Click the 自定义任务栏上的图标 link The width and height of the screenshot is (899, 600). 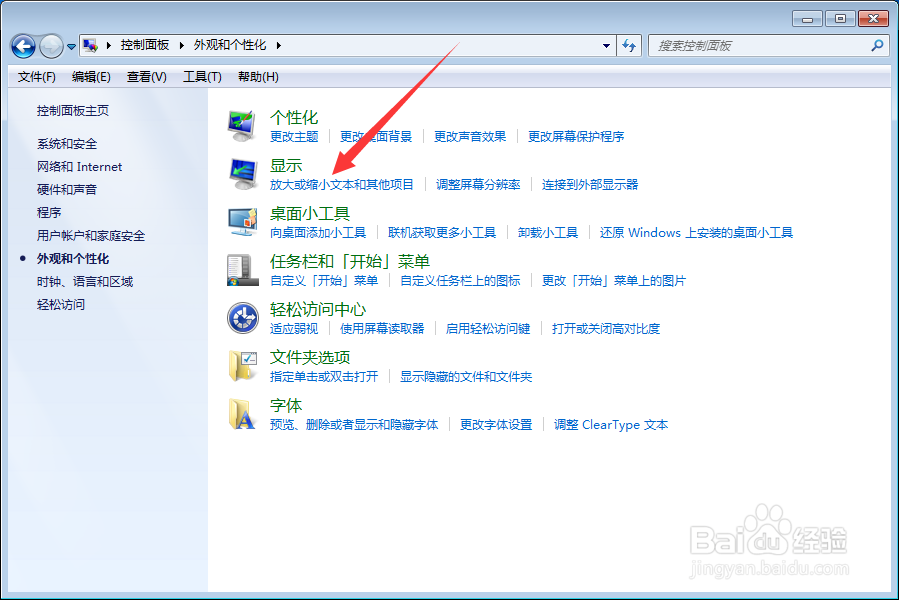point(460,281)
